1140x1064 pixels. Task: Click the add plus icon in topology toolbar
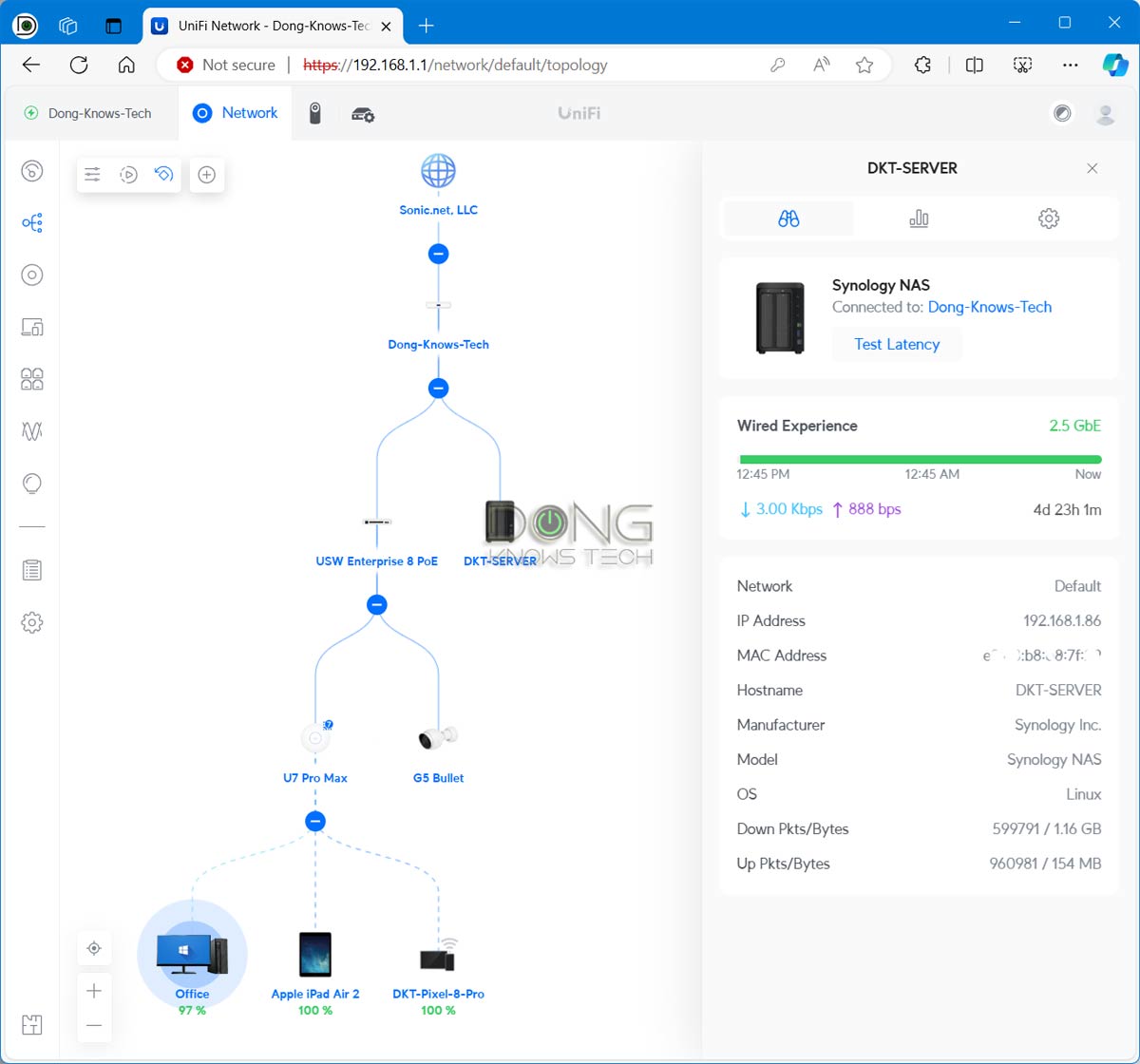click(x=206, y=175)
